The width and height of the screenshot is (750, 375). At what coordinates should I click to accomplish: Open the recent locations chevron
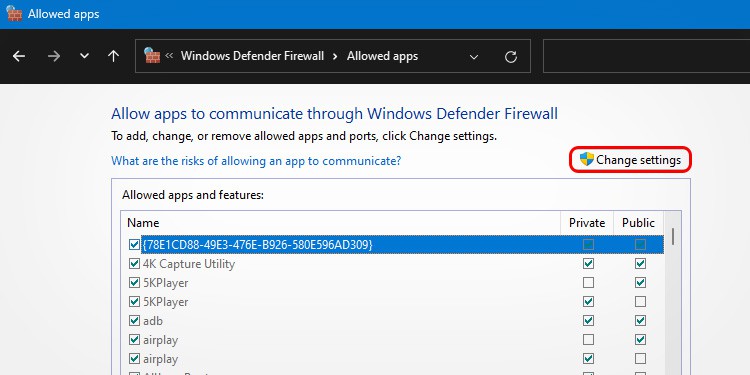pyautogui.click(x=84, y=56)
